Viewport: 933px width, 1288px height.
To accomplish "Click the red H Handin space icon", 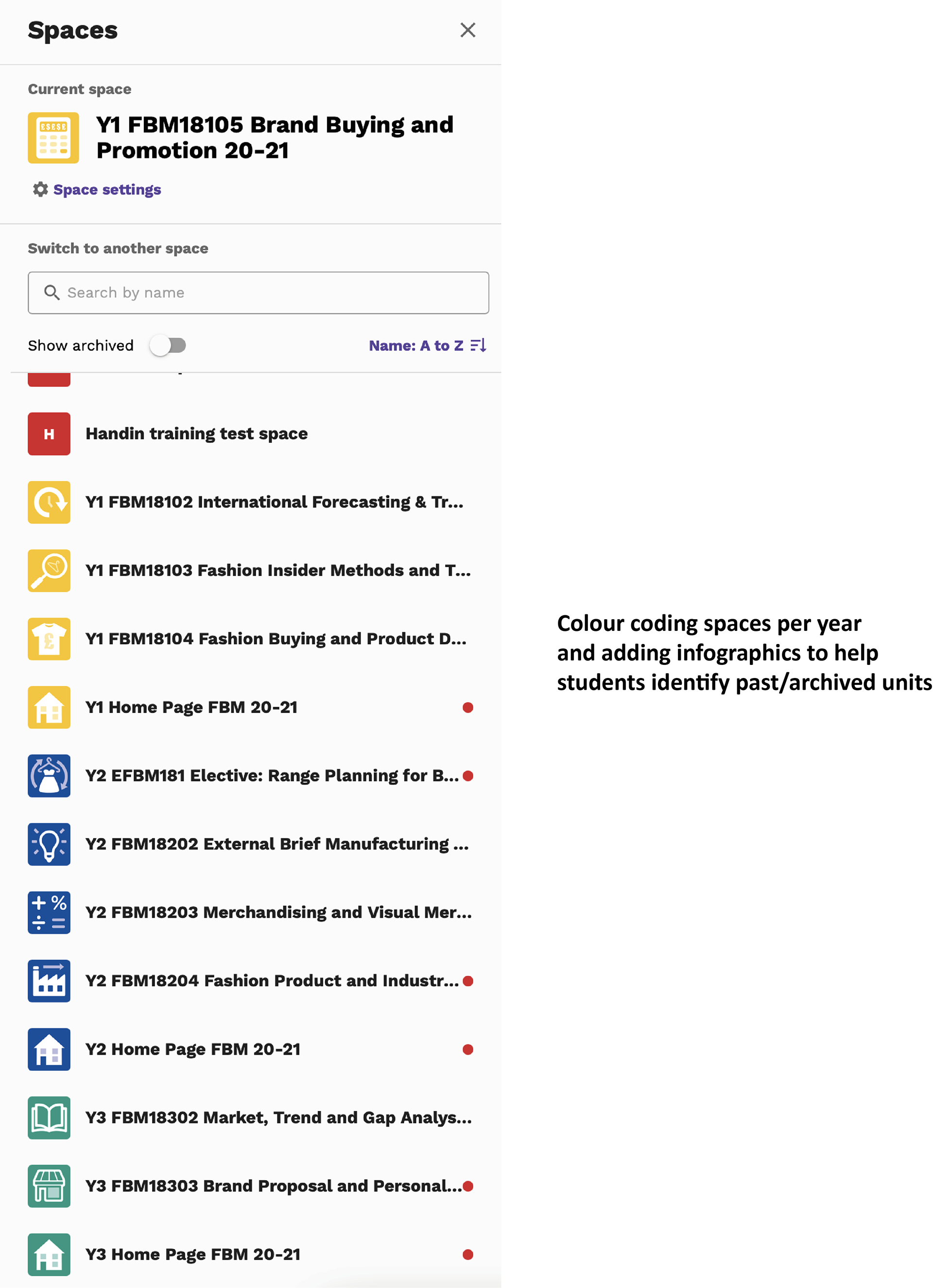I will pyautogui.click(x=49, y=434).
